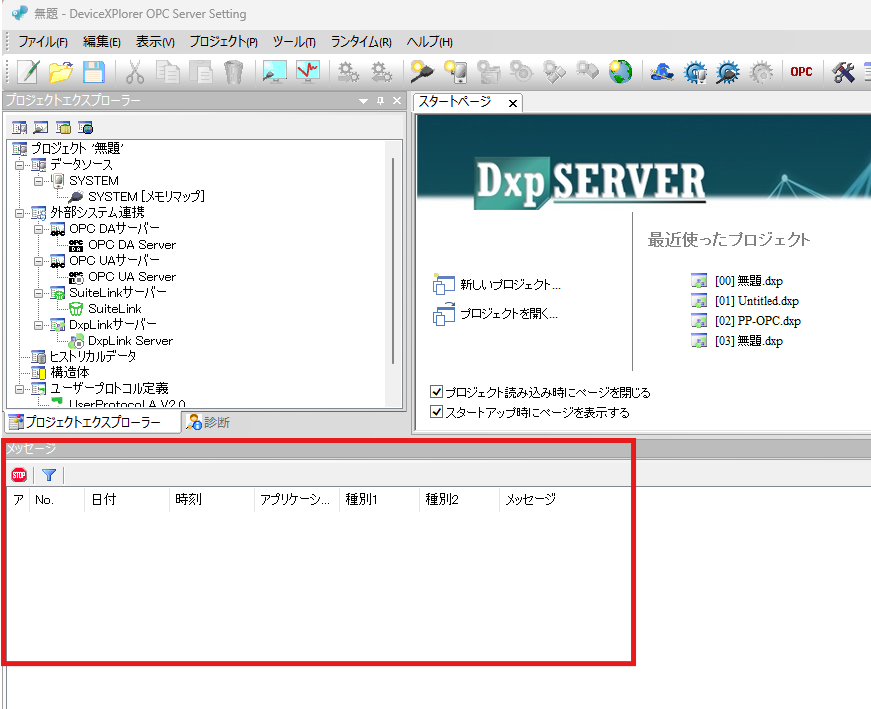This screenshot has height=709, width=871.
Task: Switch to the 診断 tab
Action: pyautogui.click(x=208, y=422)
